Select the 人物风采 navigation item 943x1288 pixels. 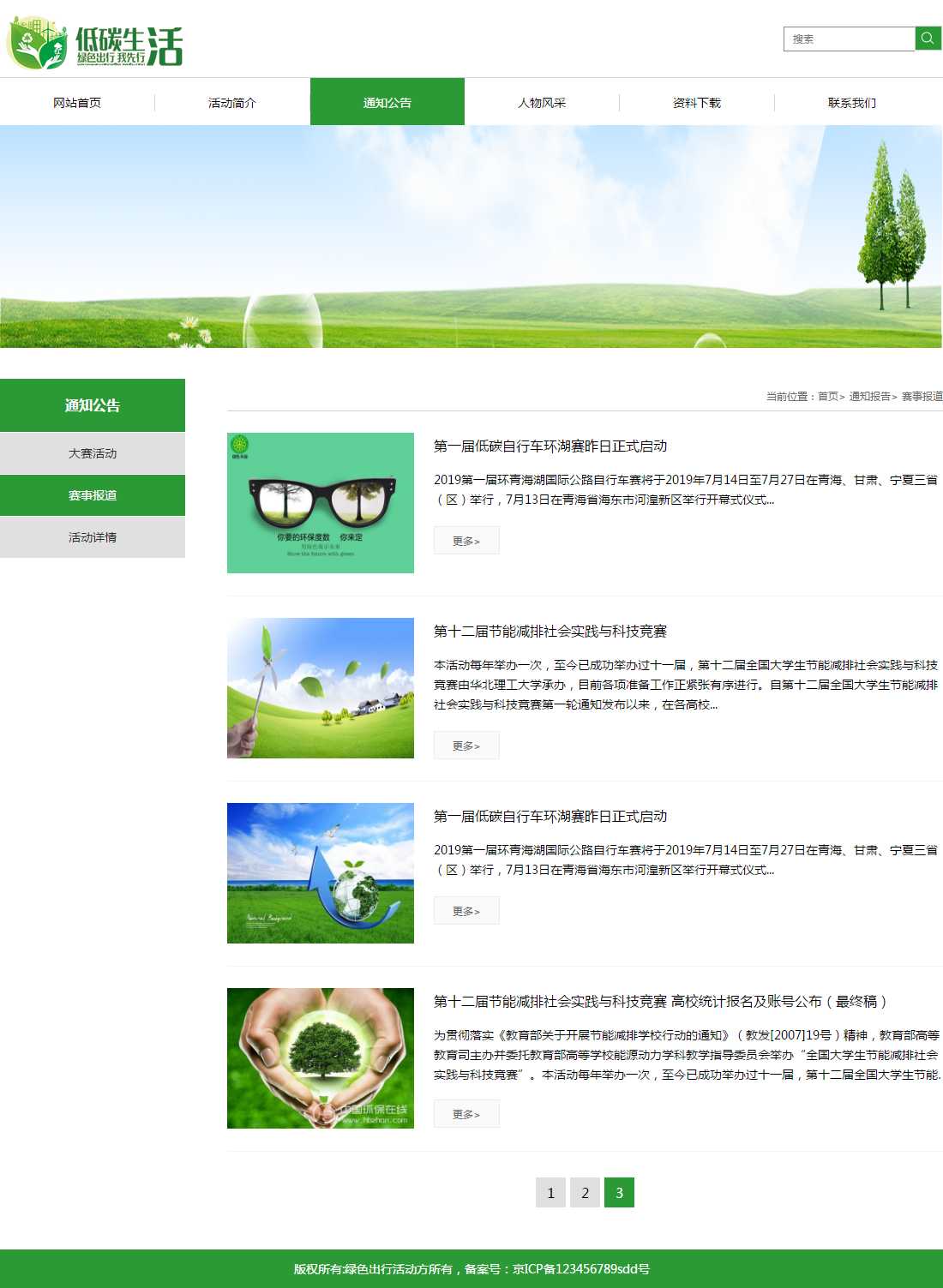click(x=542, y=103)
